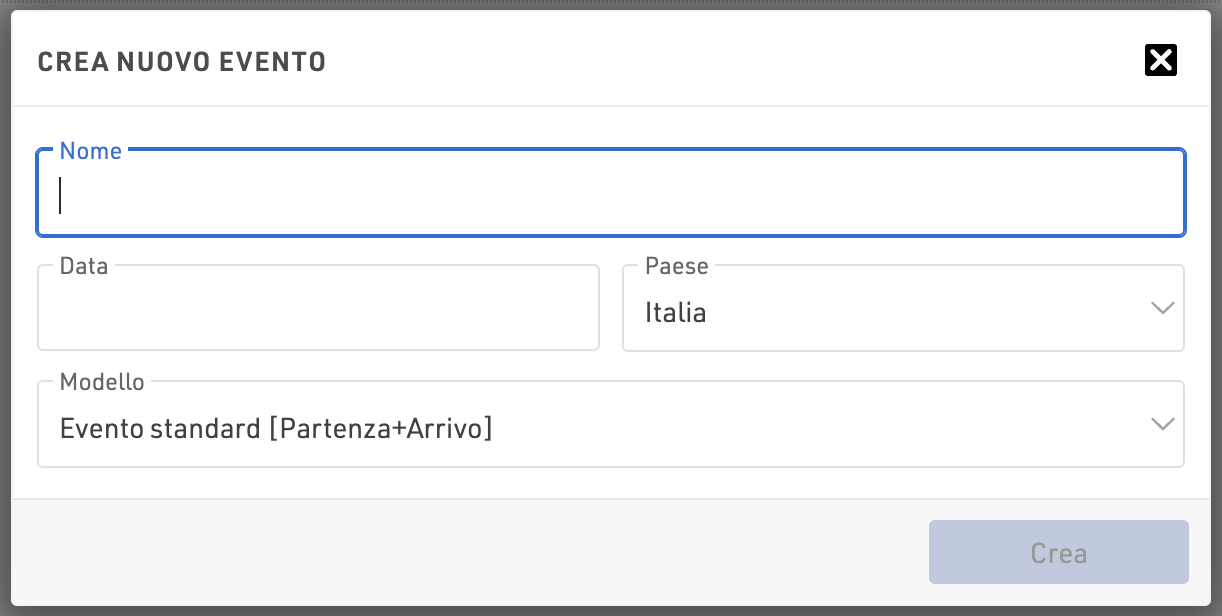Click the Nome field label
1222x616 pixels.
click(x=91, y=151)
